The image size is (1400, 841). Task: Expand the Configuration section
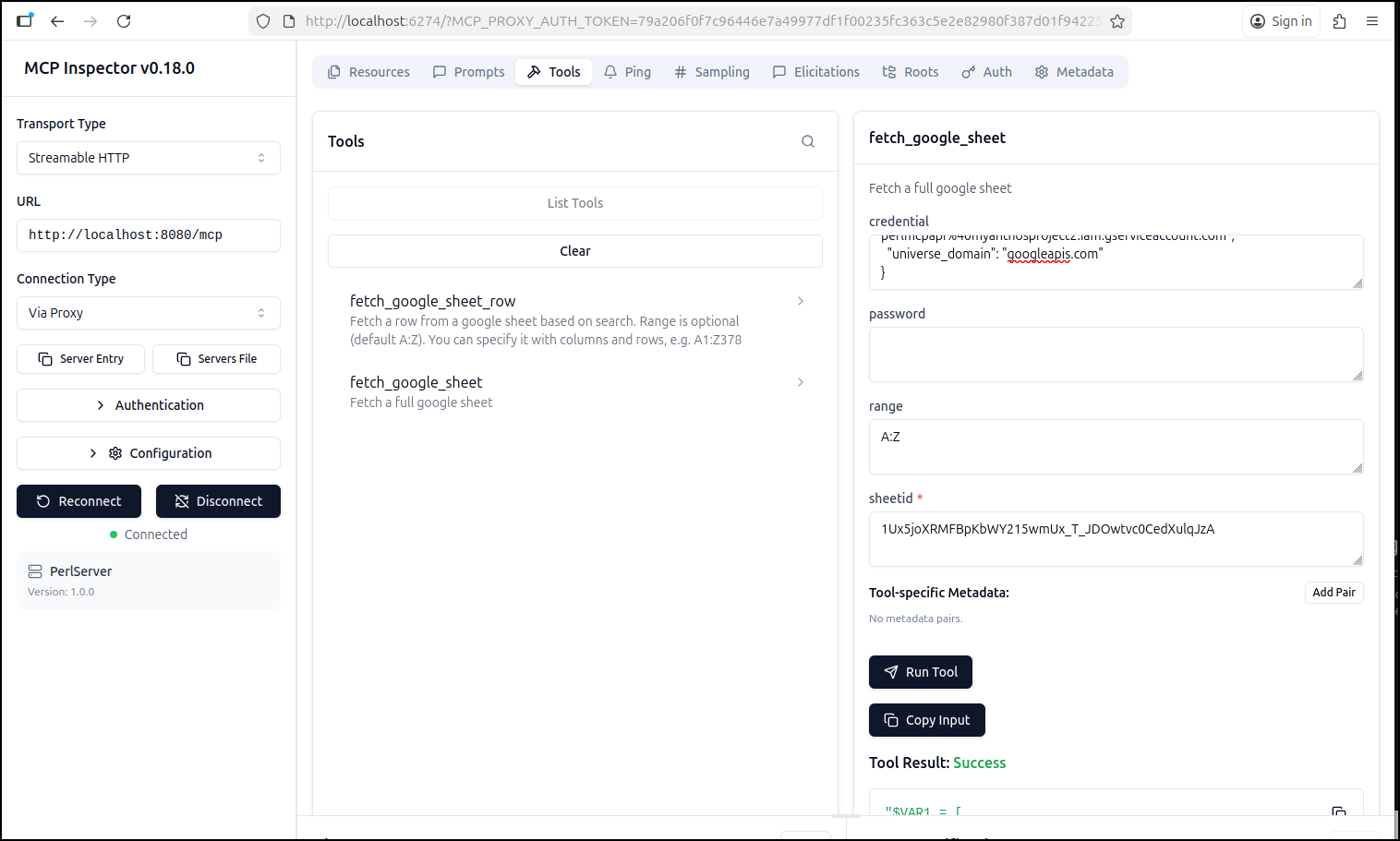click(148, 453)
